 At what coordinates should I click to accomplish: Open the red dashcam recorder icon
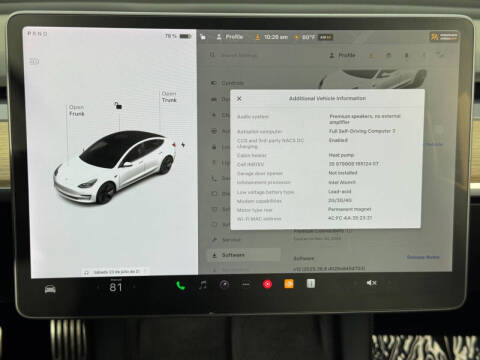[267, 284]
